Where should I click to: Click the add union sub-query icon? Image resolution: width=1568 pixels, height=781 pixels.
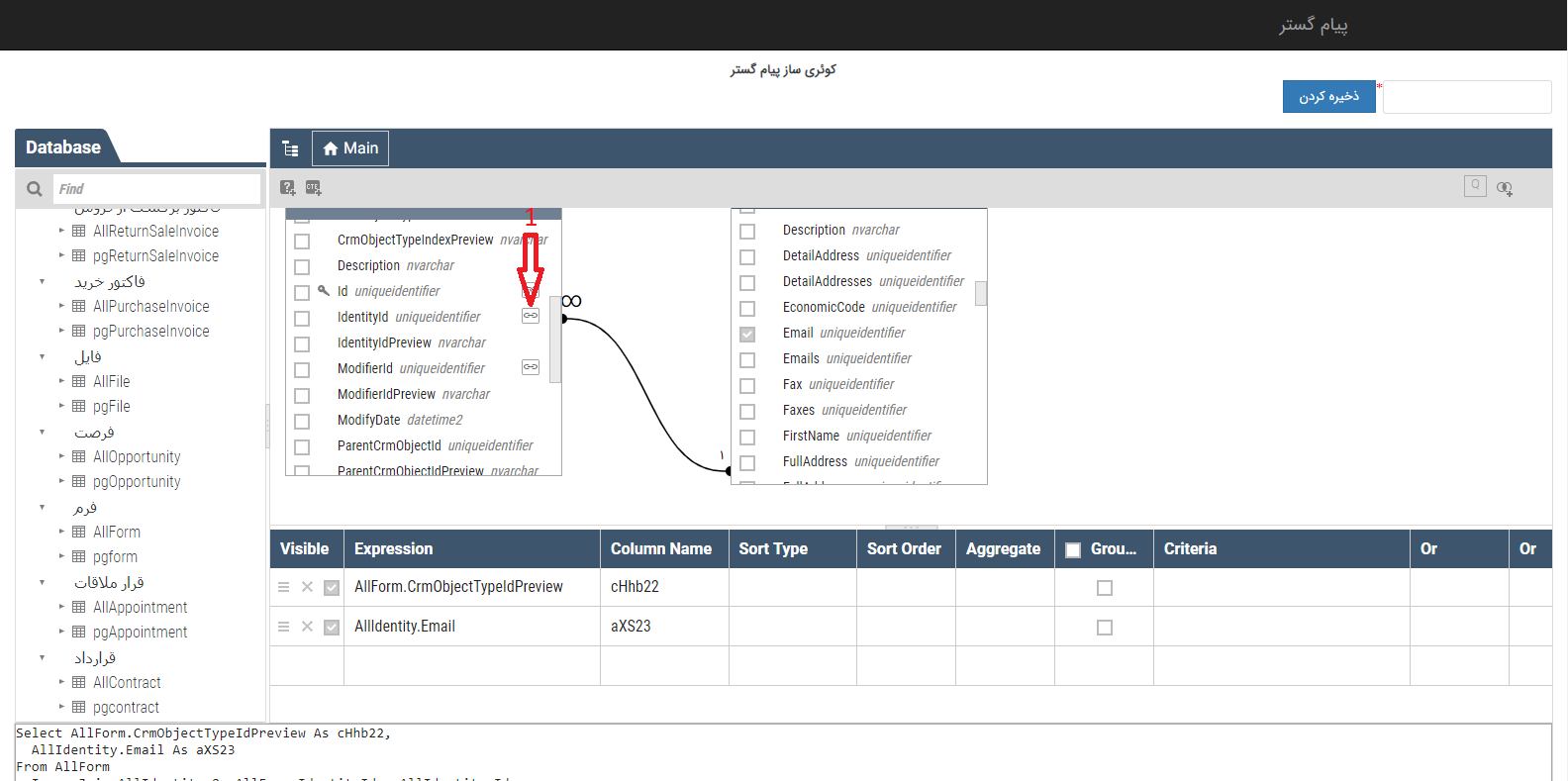(x=1505, y=188)
